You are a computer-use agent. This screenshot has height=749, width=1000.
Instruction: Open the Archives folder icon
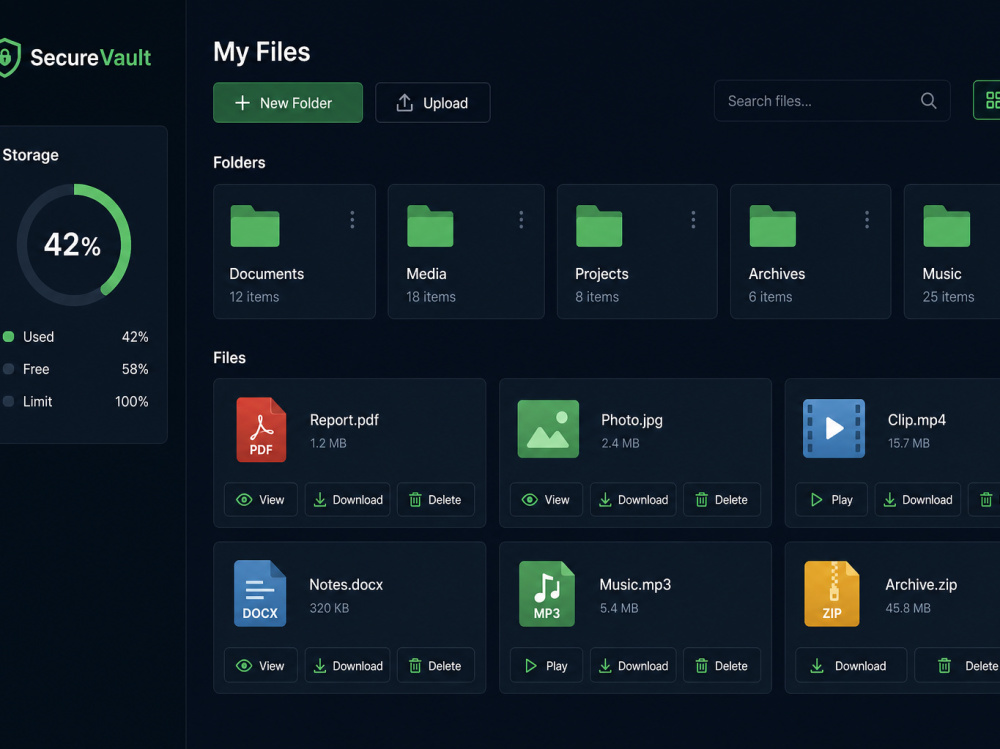[x=772, y=226]
